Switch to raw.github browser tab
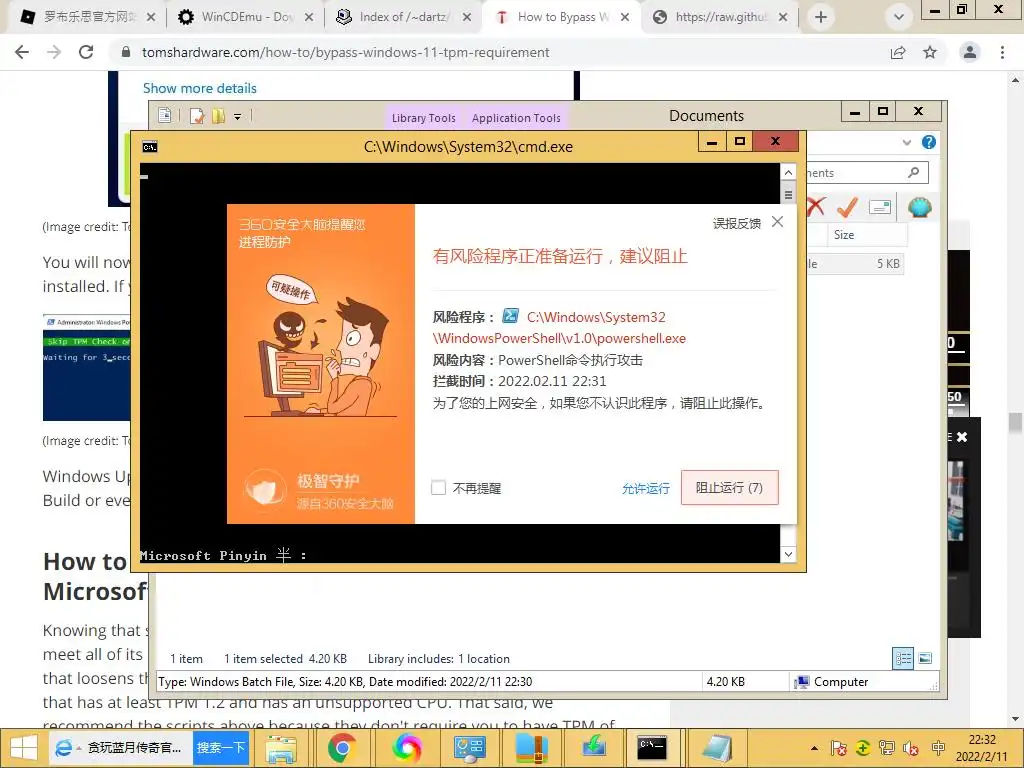The height and width of the screenshot is (768, 1024). coord(721,17)
